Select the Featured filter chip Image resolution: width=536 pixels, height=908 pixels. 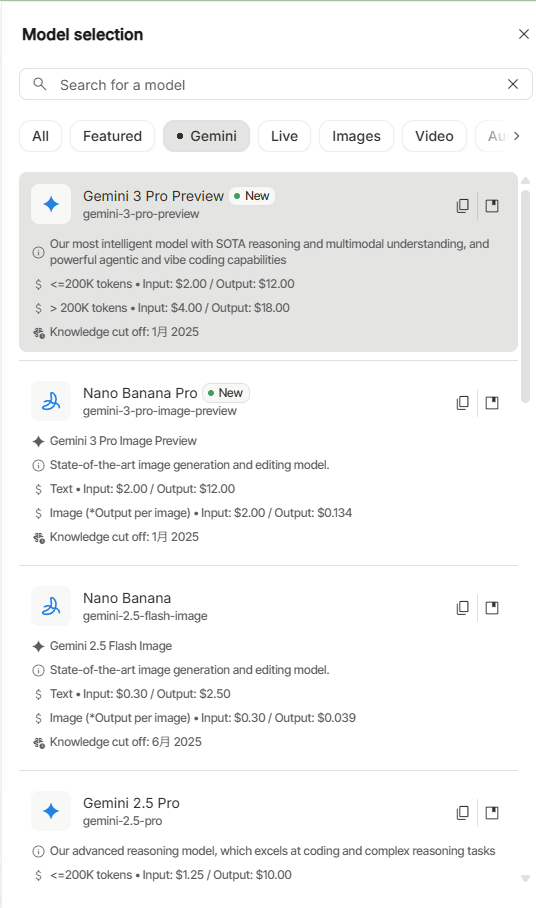pyautogui.click(x=112, y=136)
